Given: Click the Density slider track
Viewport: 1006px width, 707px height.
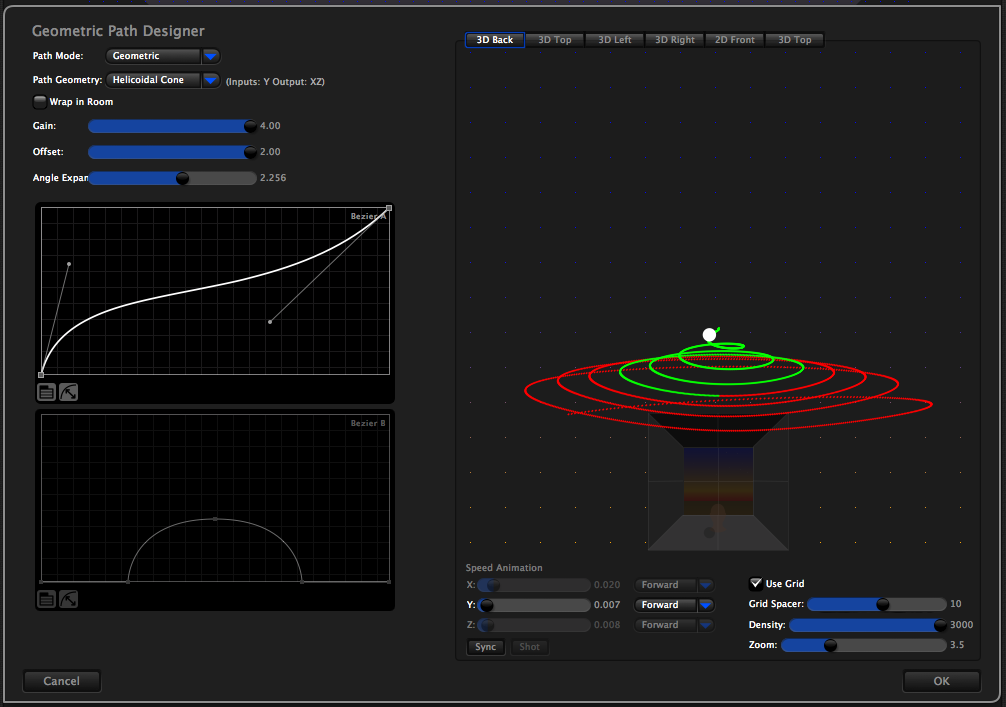Looking at the screenshot, I should (867, 625).
